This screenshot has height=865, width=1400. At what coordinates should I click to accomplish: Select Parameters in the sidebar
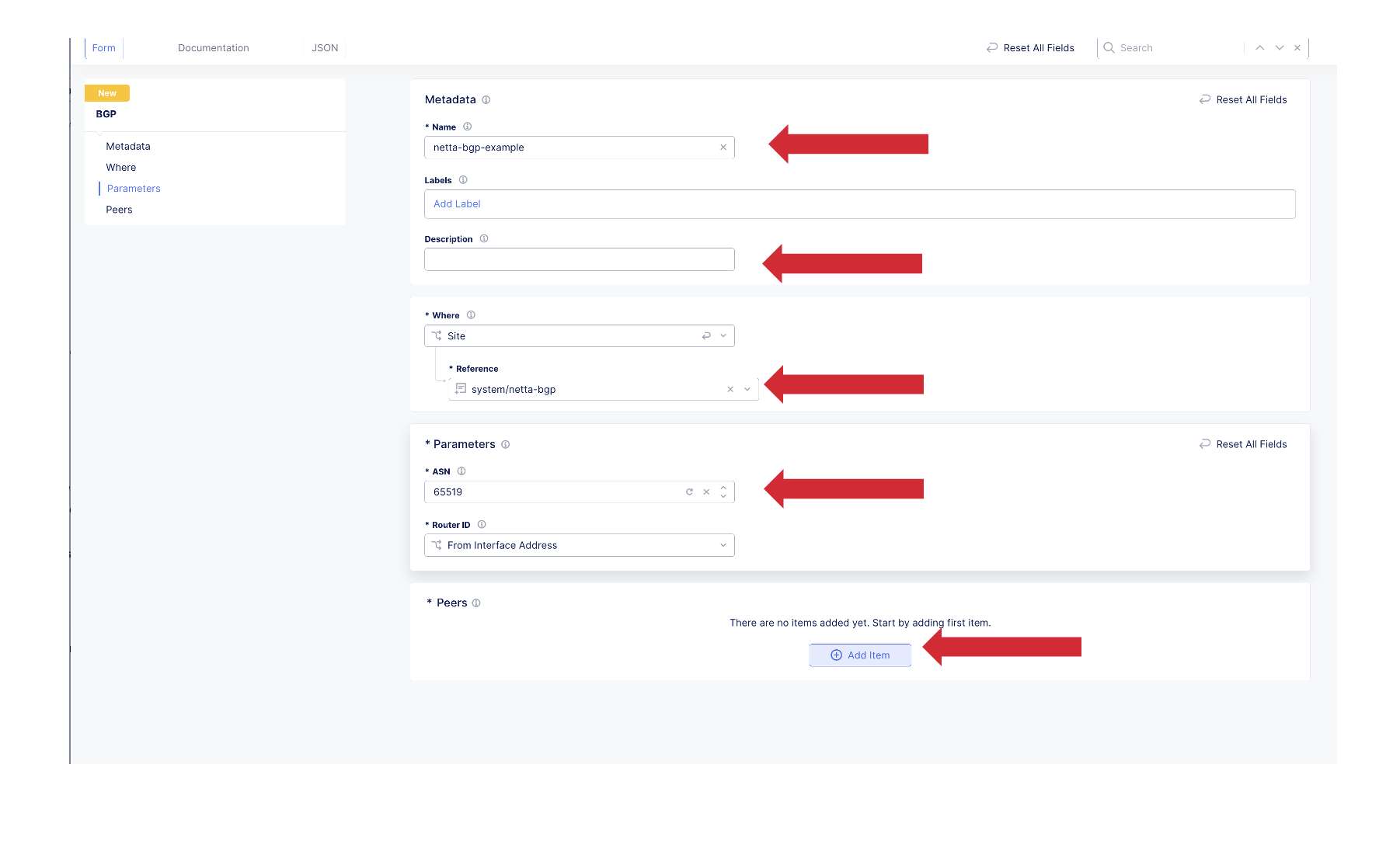[x=134, y=189]
